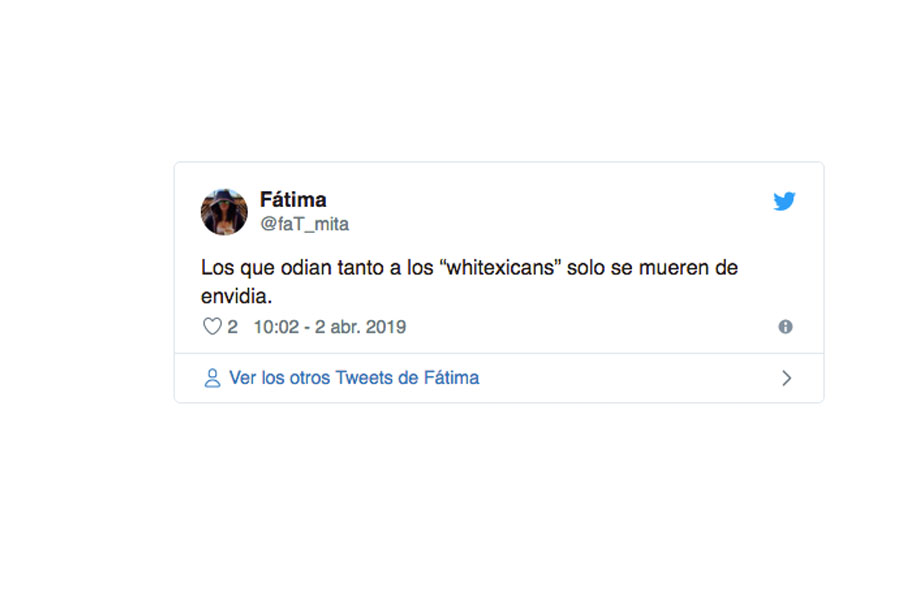The image size is (900, 600).
Task: Click the name Fátima at footer link end
Action: point(451,378)
